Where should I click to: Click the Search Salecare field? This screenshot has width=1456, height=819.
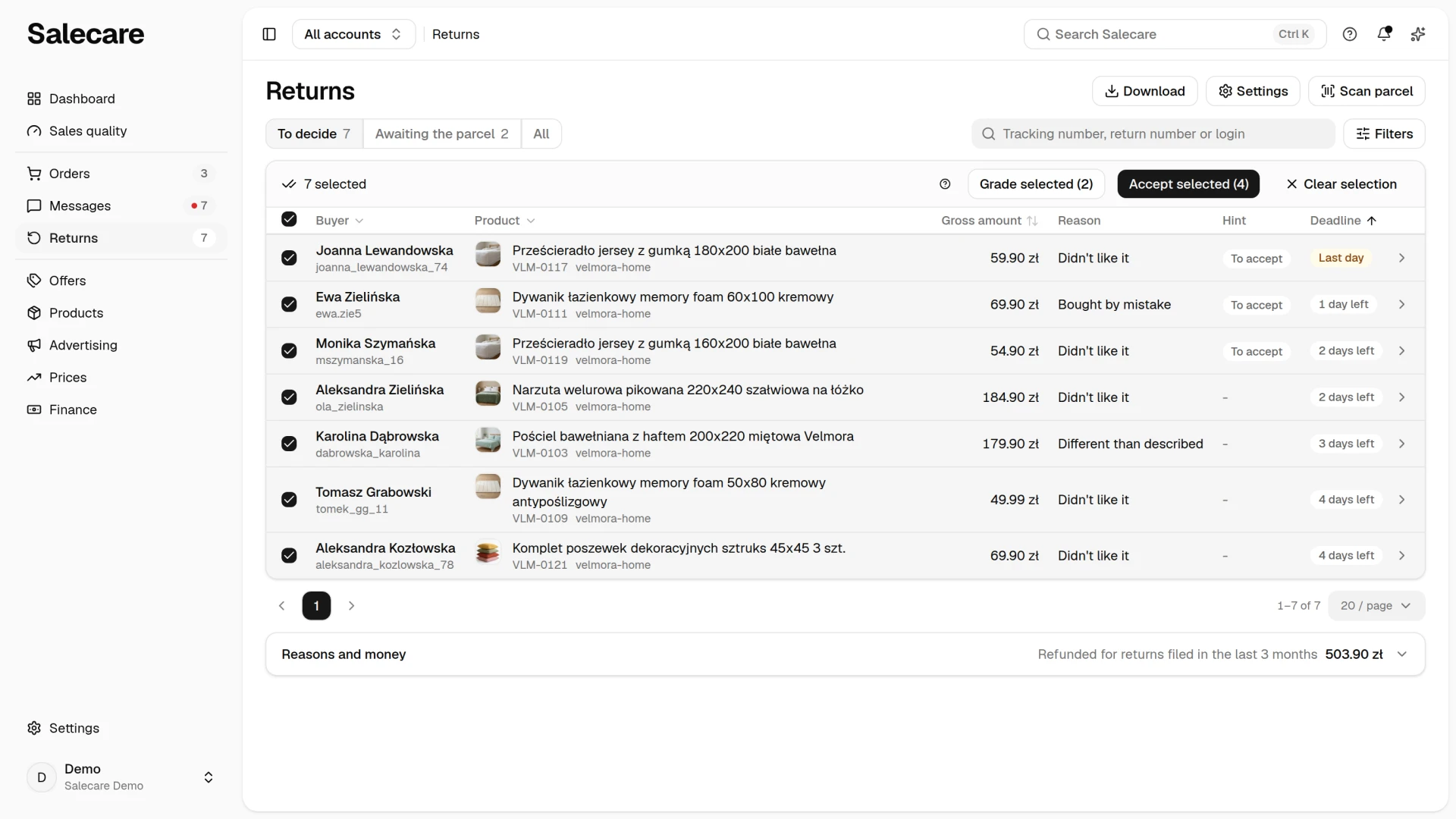click(1175, 34)
